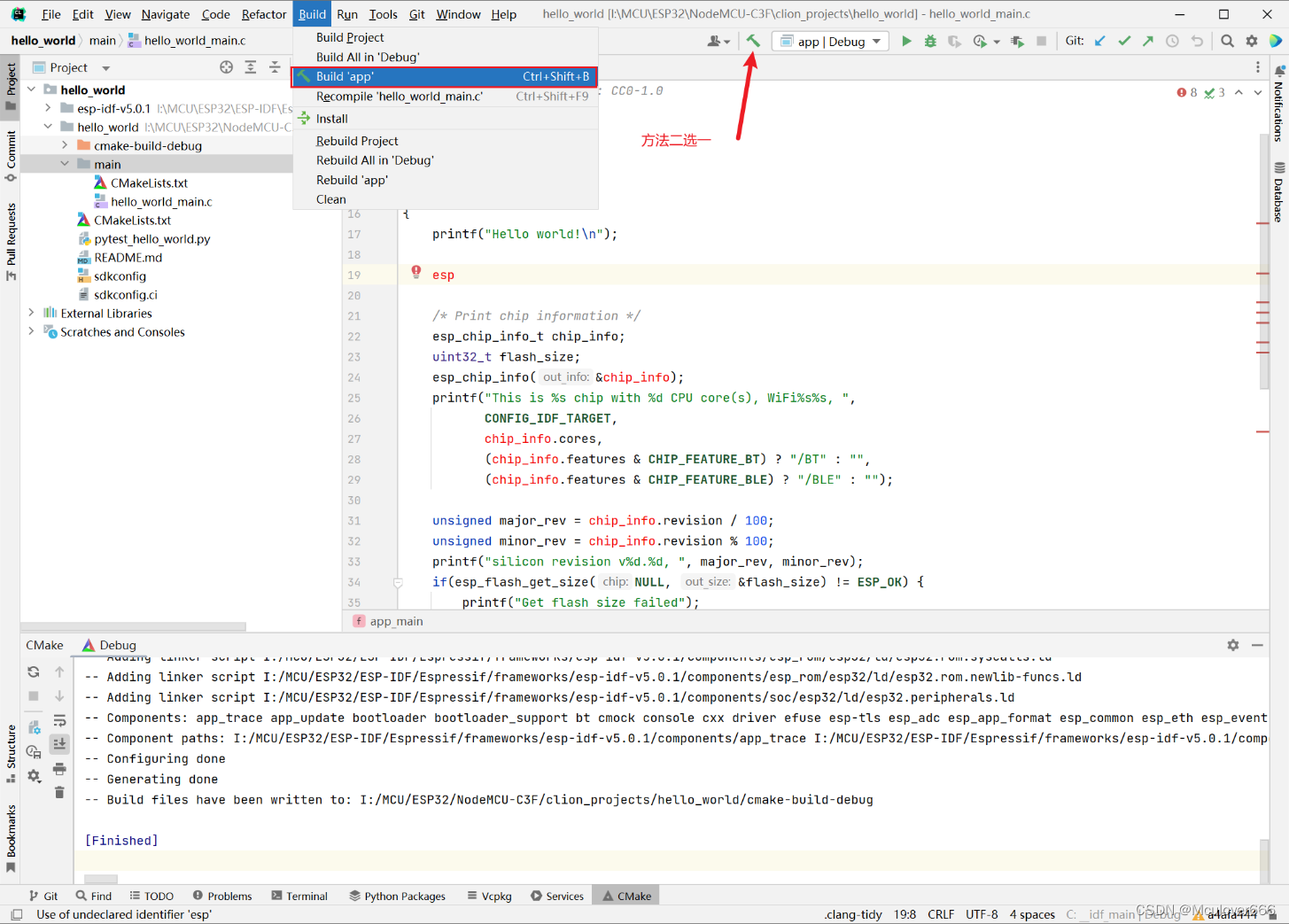Toggle soft-wrap in CMake output panel
Screen dimensions: 1289x924
click(59, 720)
